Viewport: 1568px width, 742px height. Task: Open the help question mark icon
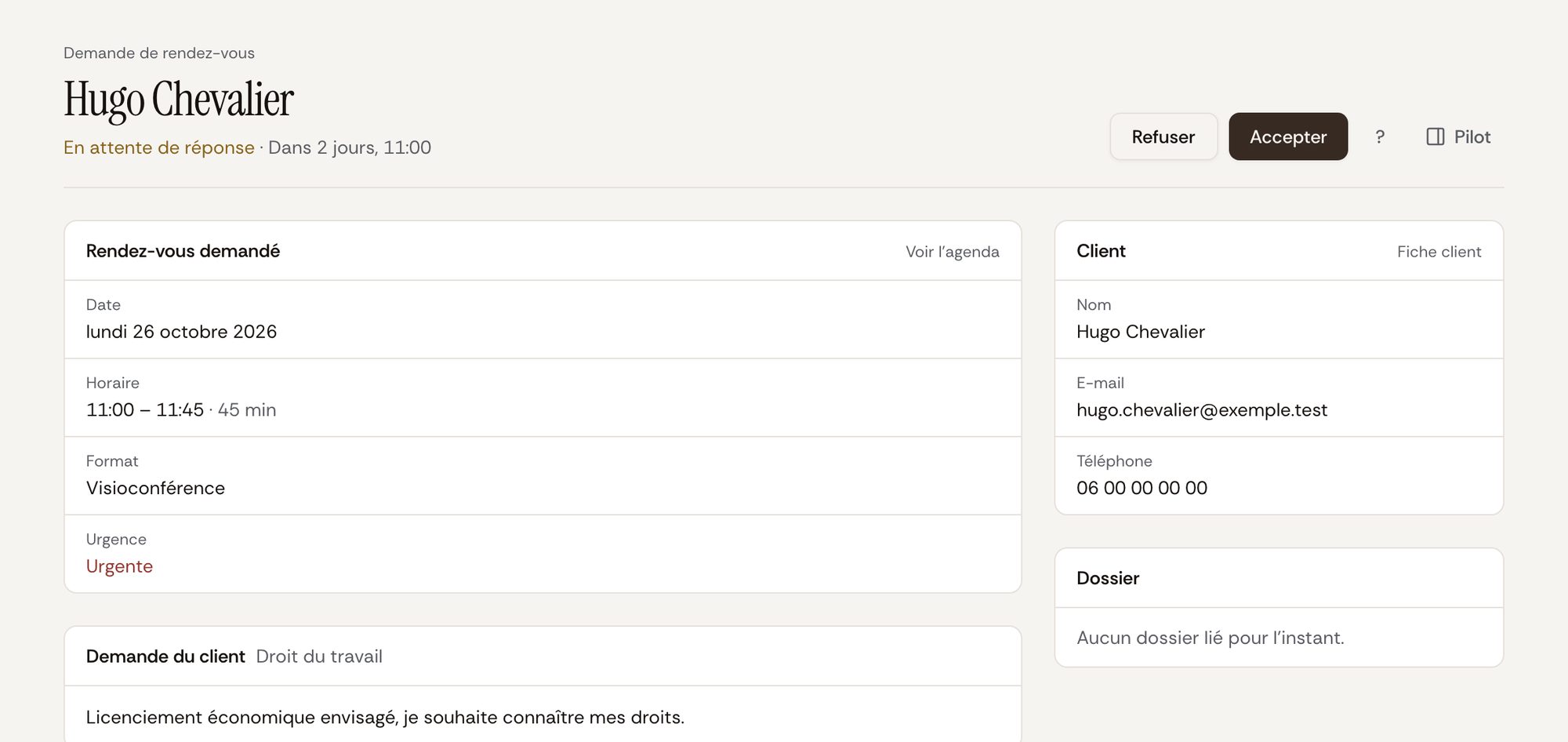(x=1380, y=136)
